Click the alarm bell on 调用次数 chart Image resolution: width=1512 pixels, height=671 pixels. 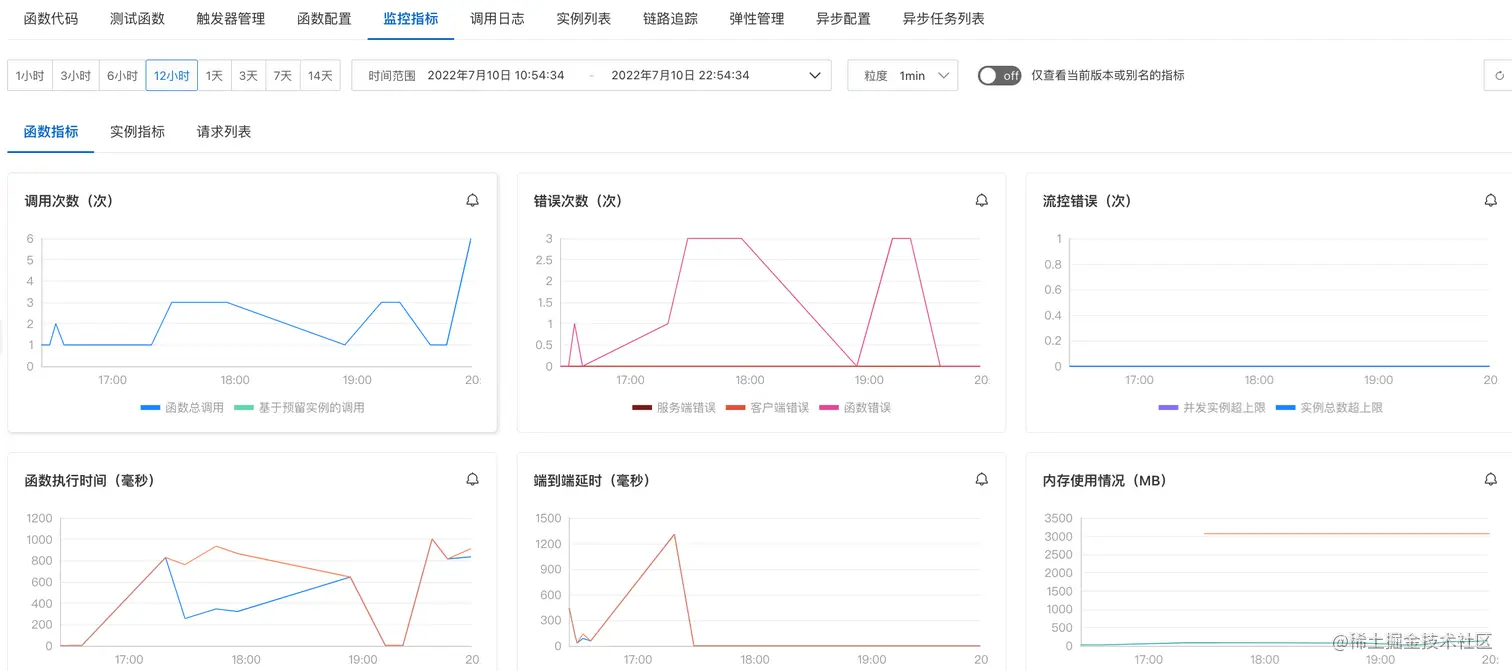(x=473, y=201)
